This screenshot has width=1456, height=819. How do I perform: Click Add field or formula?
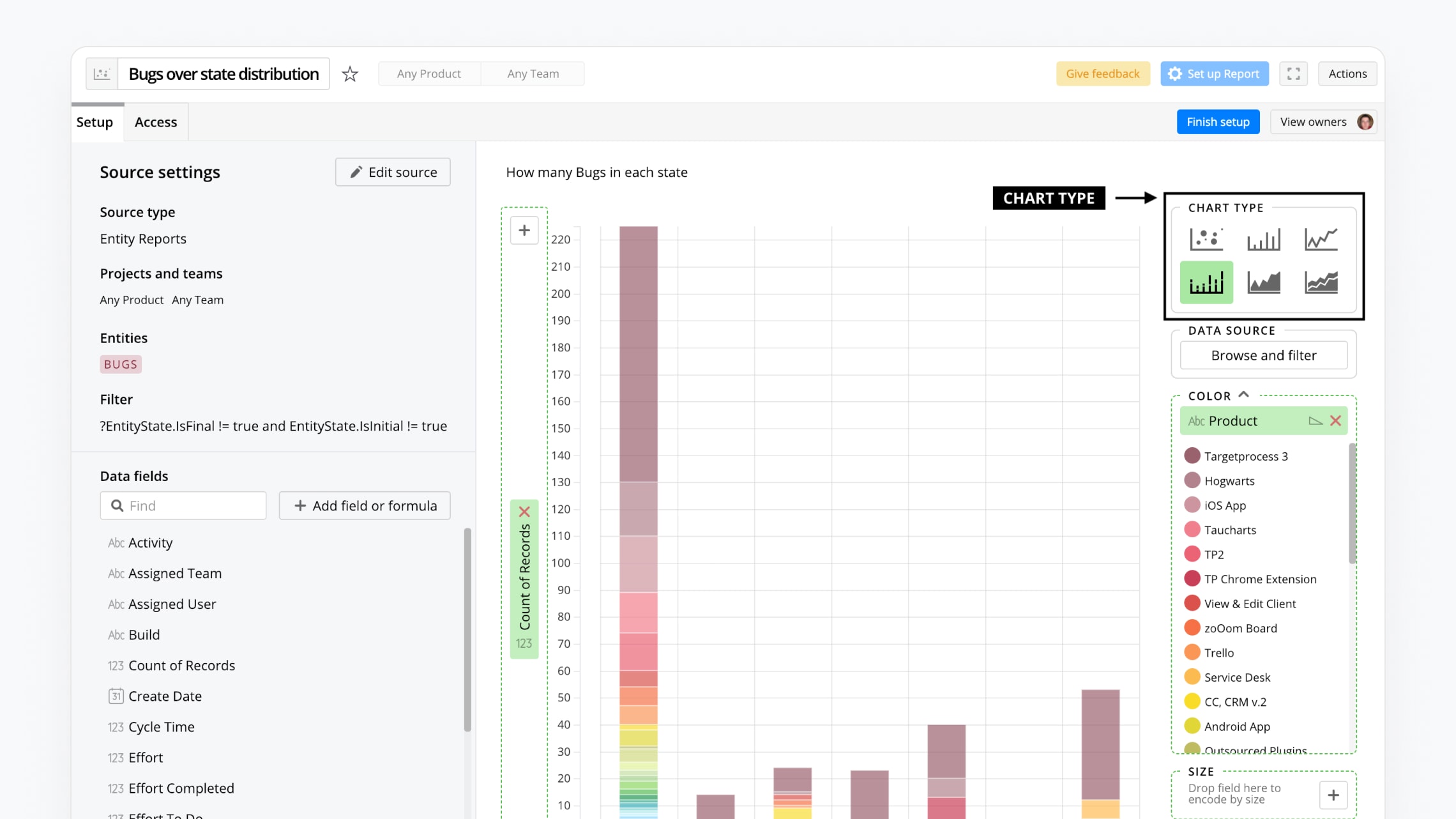365,505
